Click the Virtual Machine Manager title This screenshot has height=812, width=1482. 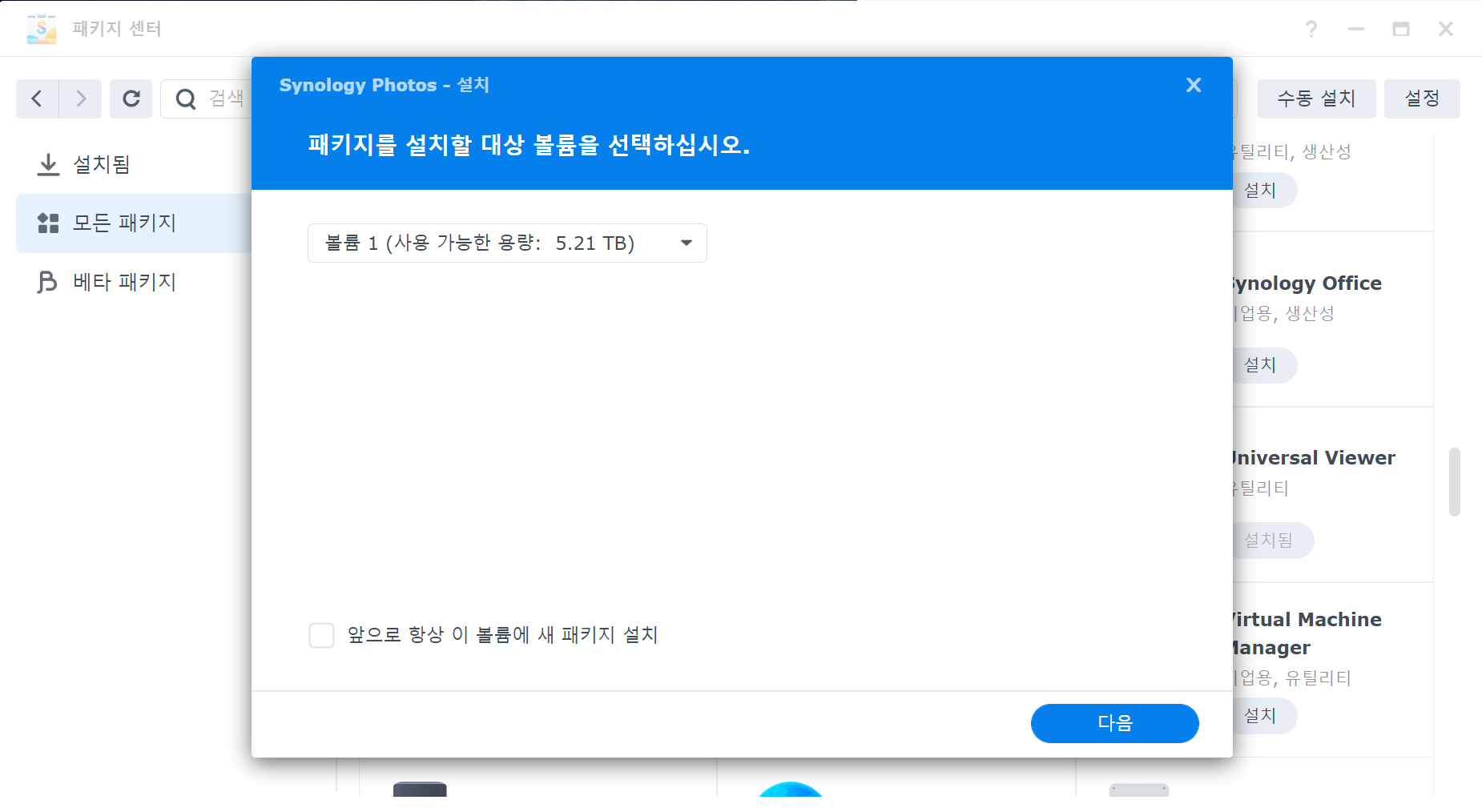click(1307, 633)
